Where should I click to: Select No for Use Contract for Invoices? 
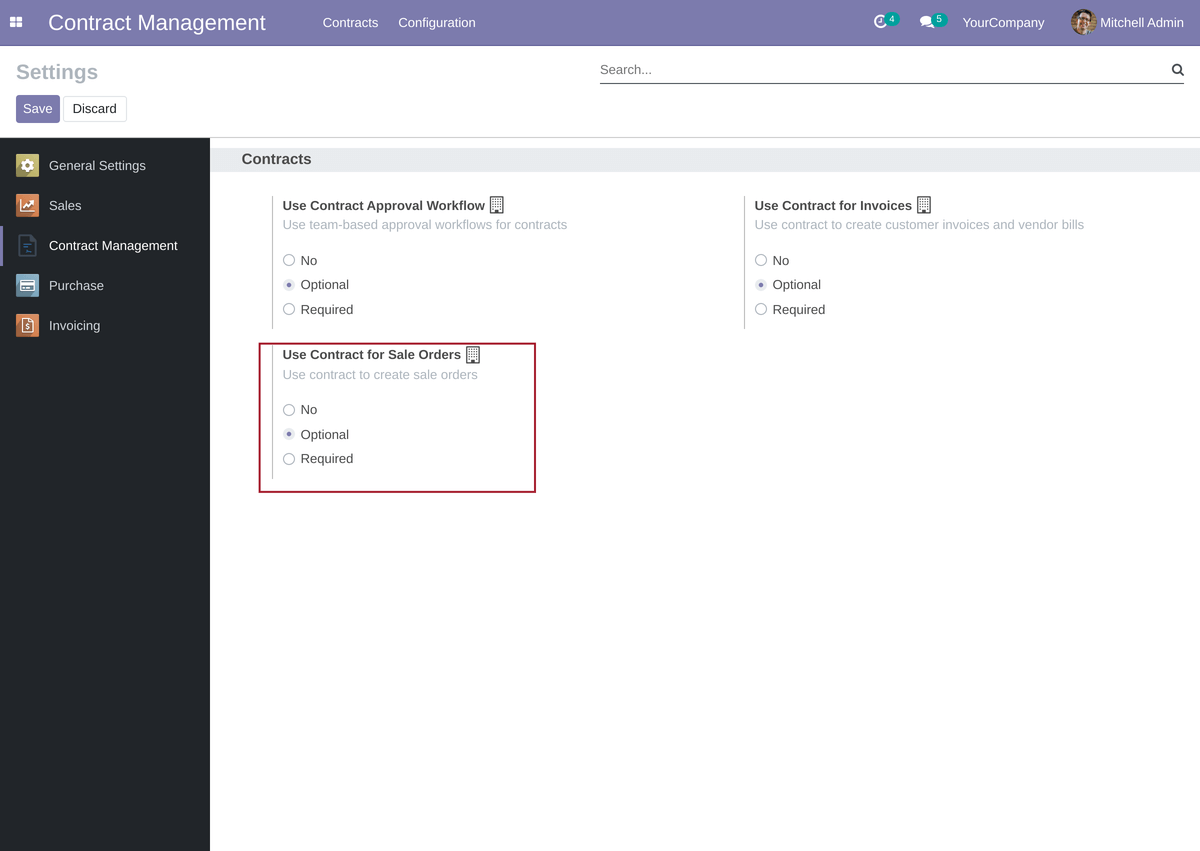pyautogui.click(x=761, y=260)
